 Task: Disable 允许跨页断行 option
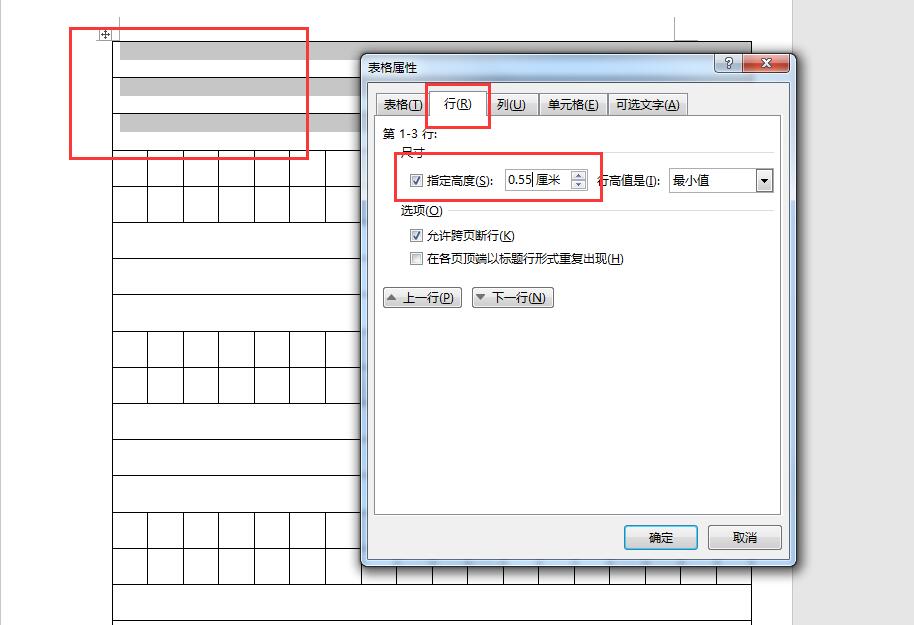pyautogui.click(x=415, y=236)
